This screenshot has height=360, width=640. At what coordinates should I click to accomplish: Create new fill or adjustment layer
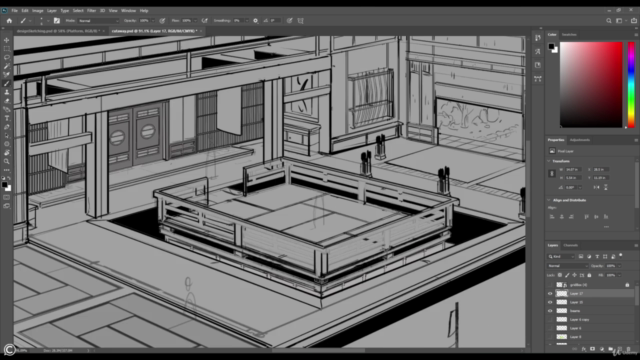point(602,349)
